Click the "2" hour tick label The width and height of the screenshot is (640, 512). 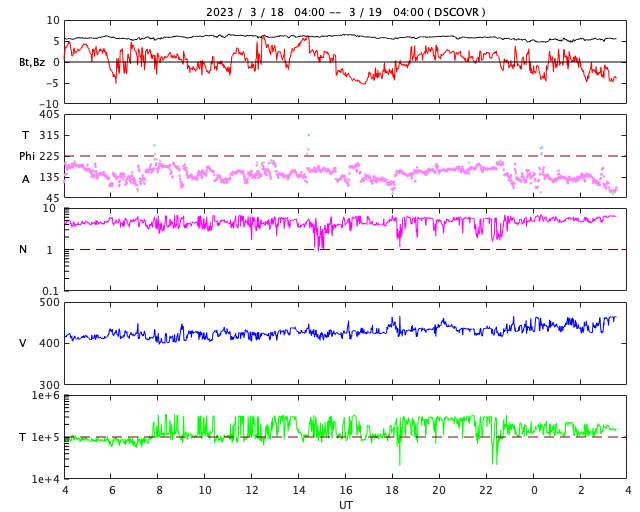tap(581, 490)
